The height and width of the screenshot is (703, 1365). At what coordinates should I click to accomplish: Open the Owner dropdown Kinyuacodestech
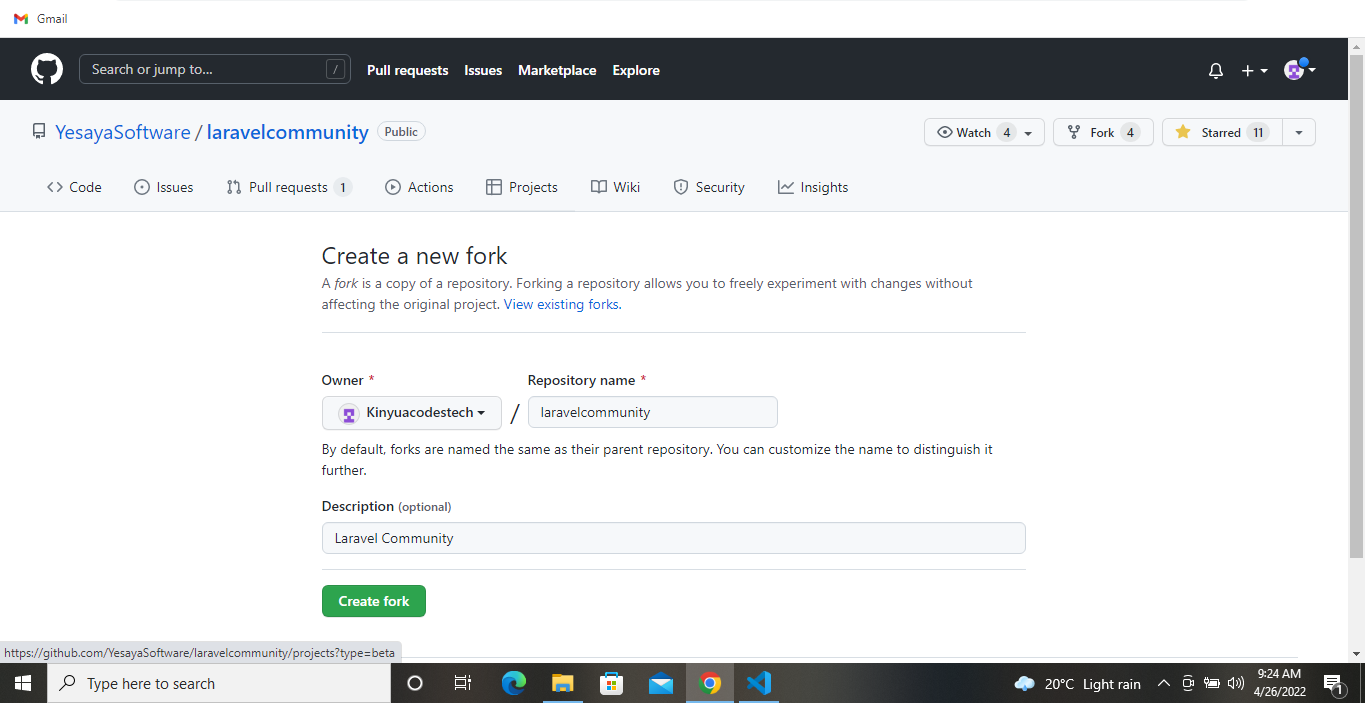pos(412,413)
